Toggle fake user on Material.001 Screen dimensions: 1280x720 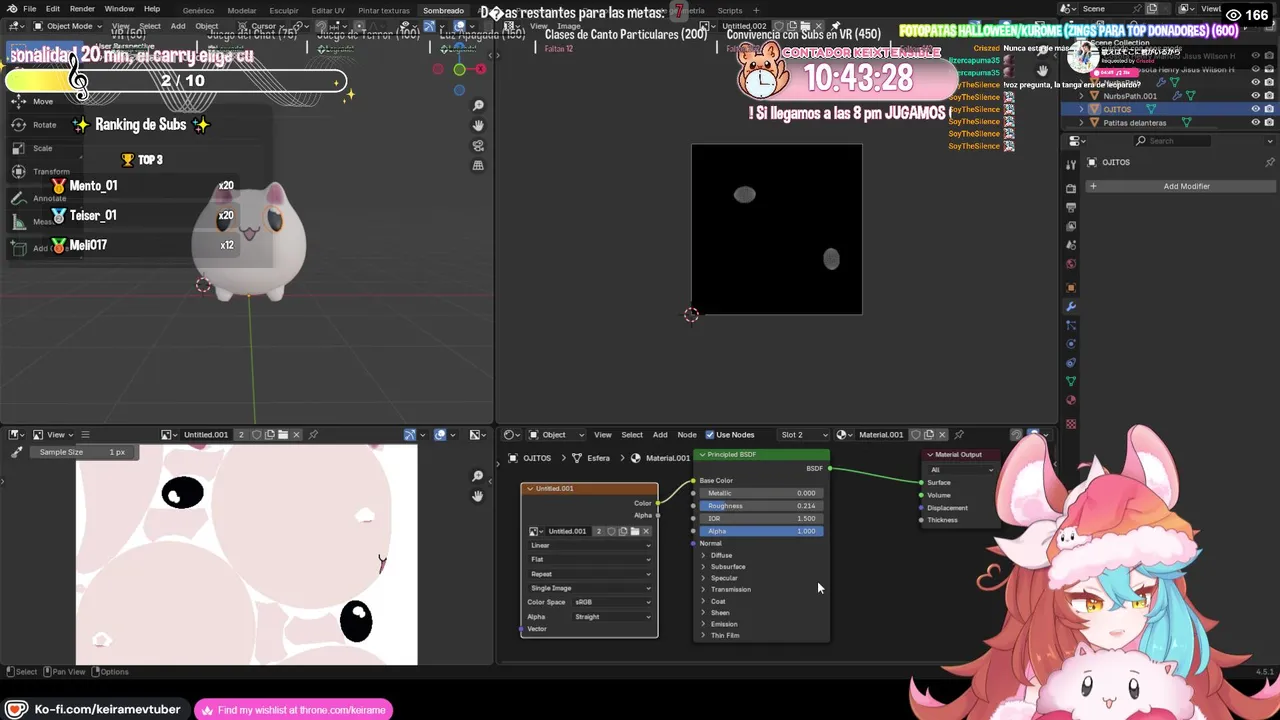point(916,435)
